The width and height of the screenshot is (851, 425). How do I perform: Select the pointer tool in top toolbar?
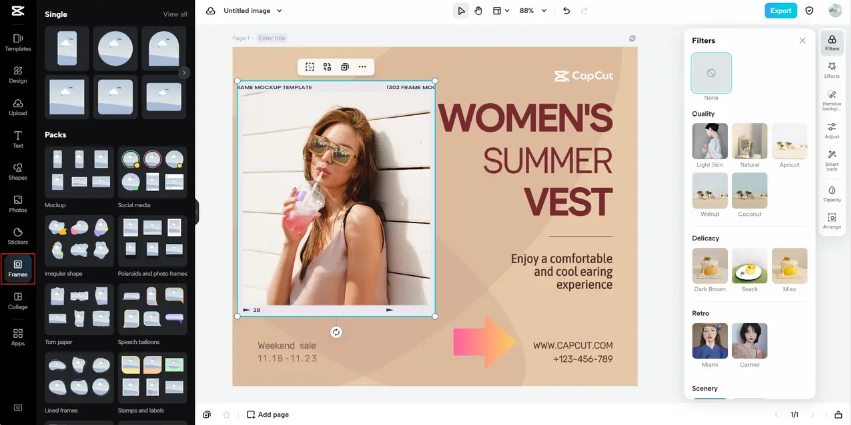(x=461, y=10)
